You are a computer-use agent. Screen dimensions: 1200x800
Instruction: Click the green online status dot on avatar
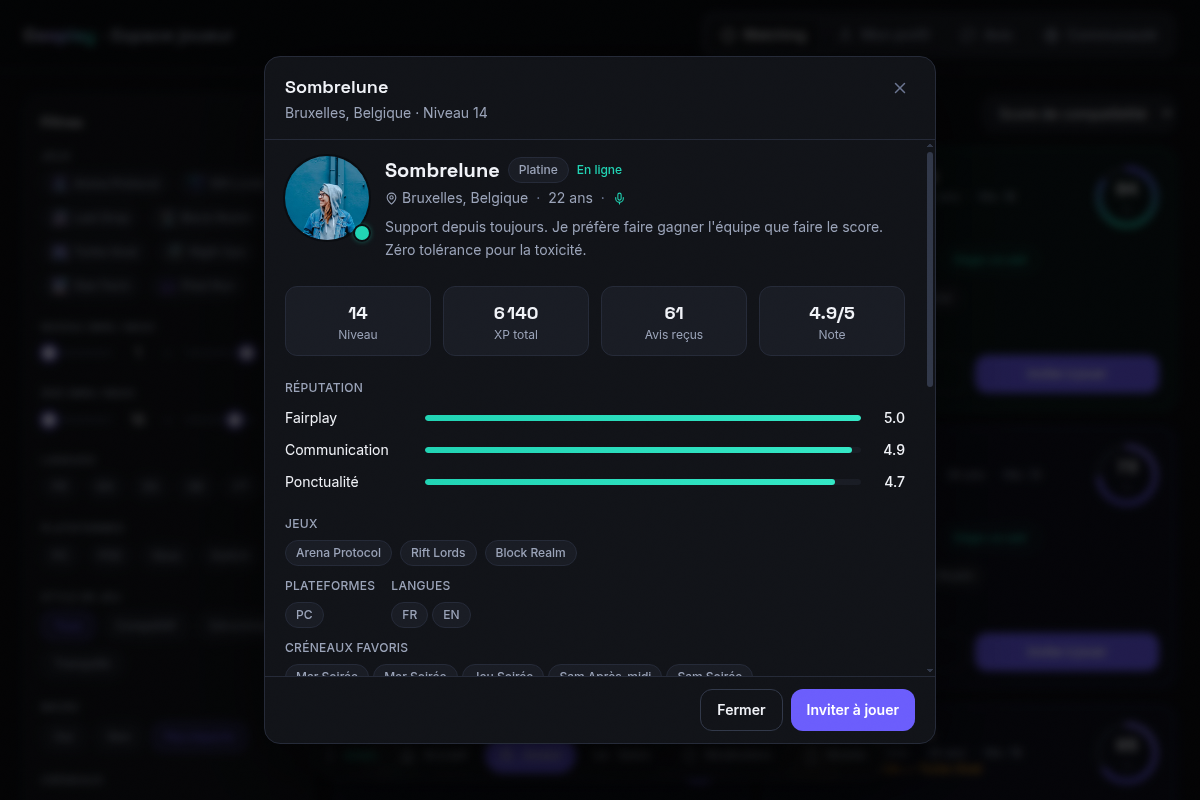pos(362,233)
